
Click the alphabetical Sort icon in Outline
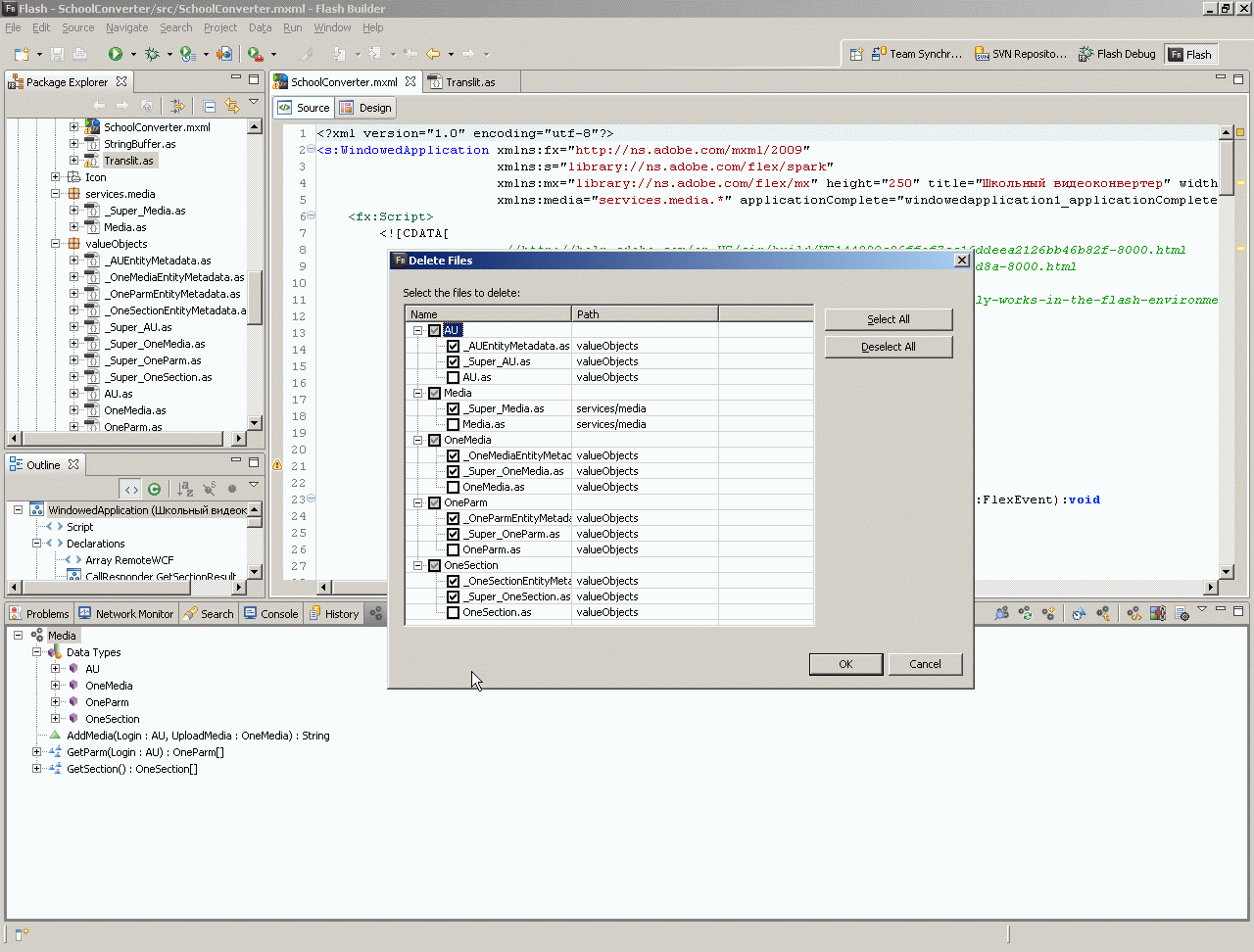(x=185, y=489)
